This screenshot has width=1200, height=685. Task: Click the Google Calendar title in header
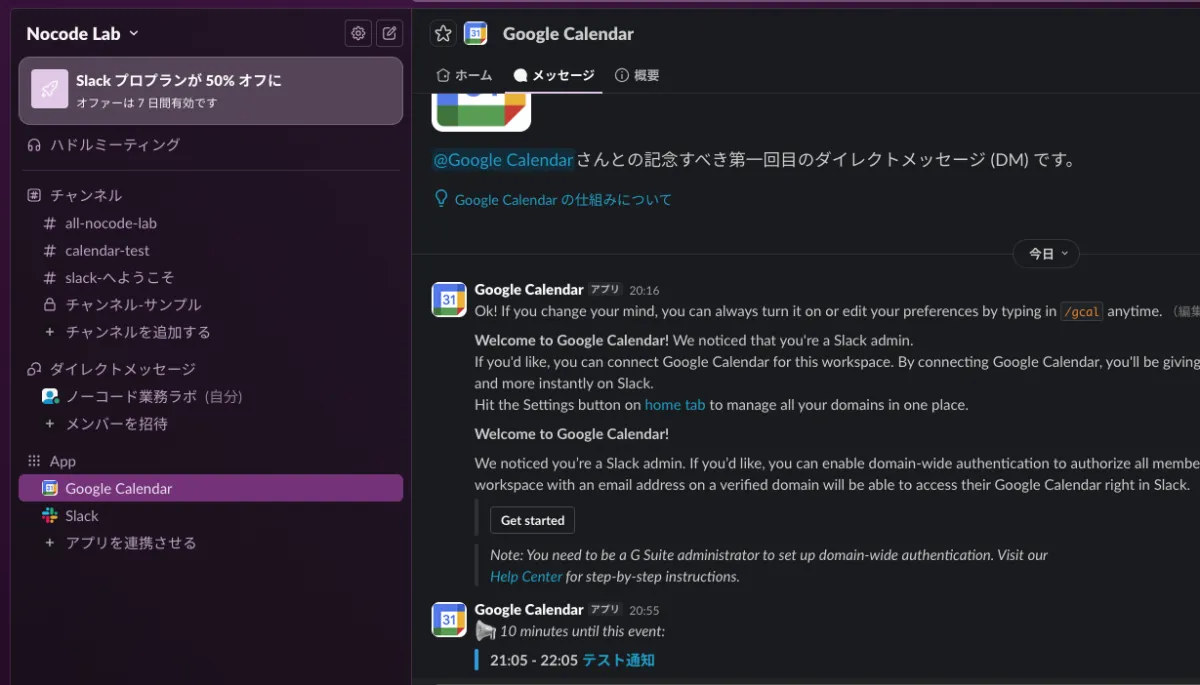click(x=568, y=33)
